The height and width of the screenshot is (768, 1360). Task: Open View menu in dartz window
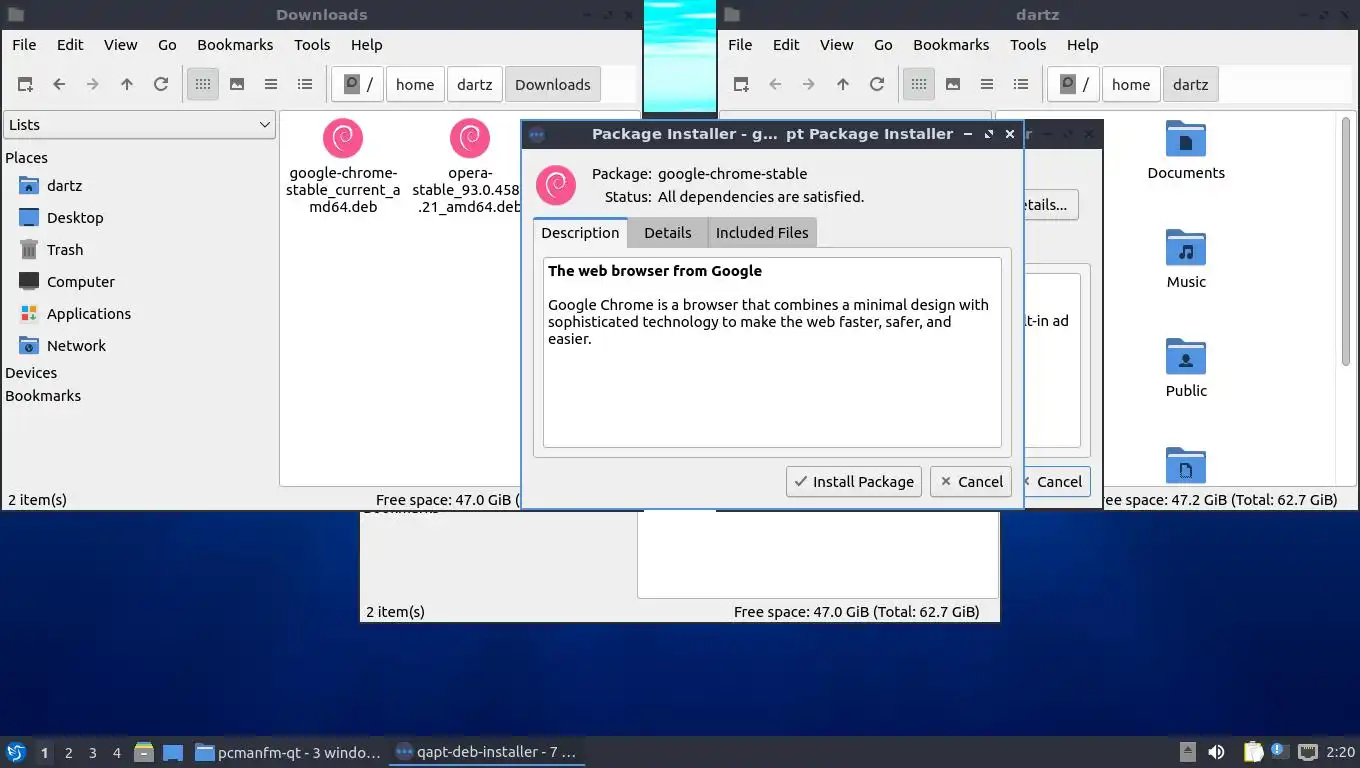(837, 45)
